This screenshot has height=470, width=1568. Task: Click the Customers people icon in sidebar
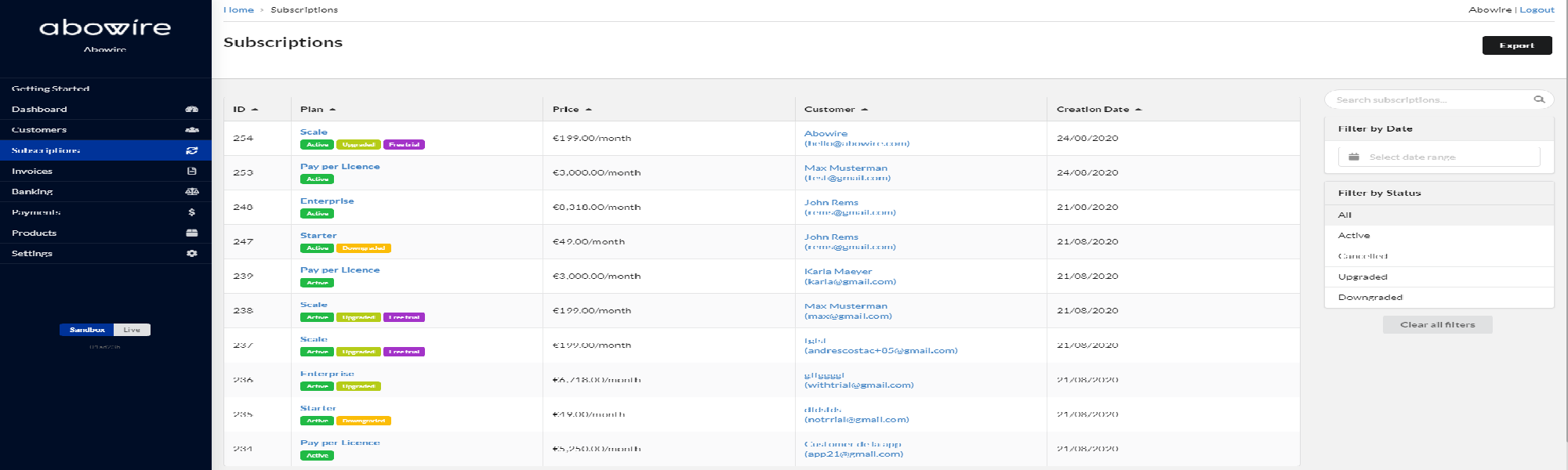191,130
